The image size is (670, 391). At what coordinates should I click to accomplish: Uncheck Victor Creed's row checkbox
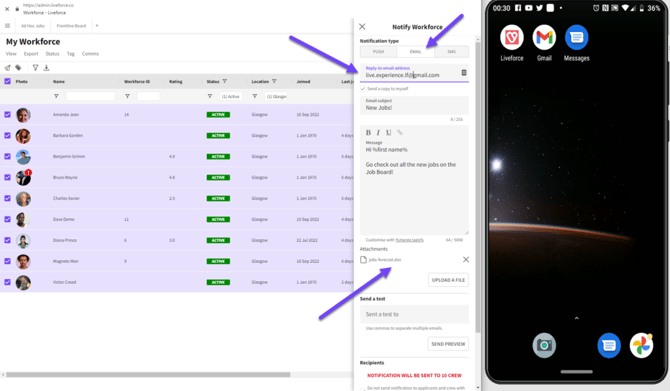(x=7, y=282)
